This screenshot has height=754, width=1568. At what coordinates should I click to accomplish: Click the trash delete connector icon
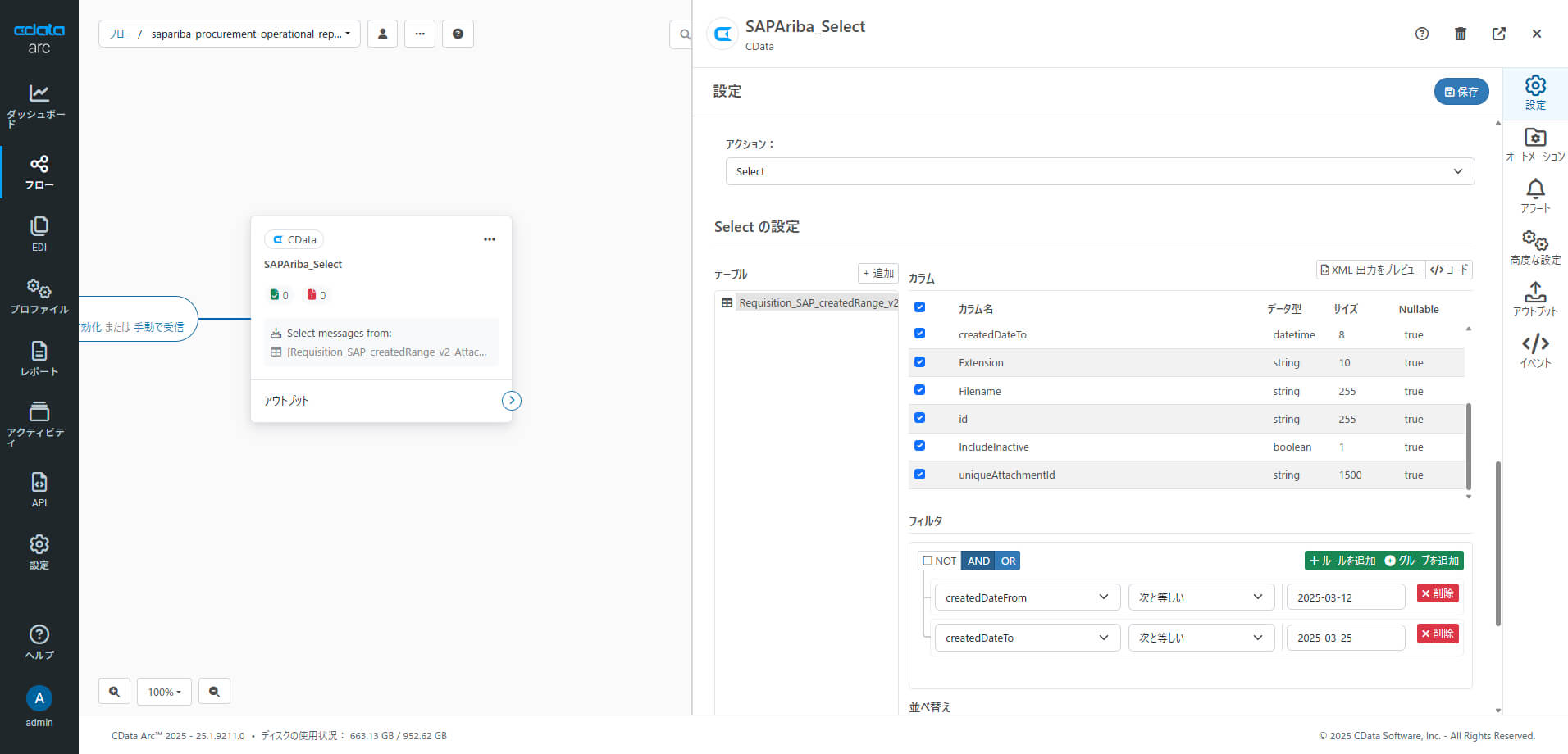click(x=1461, y=34)
